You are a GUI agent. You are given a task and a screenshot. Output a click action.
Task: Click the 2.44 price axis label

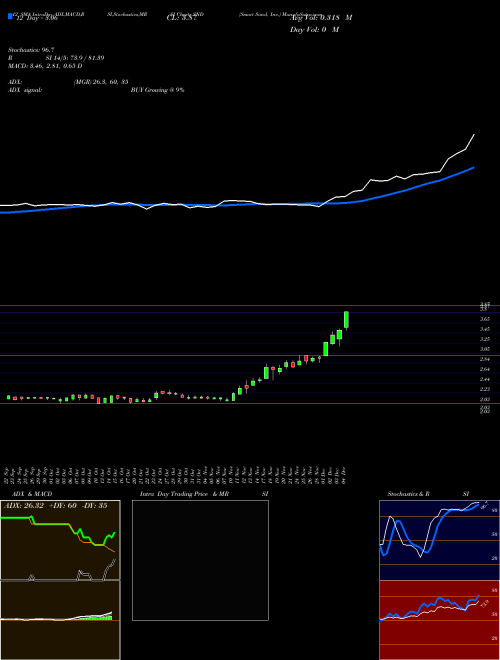(x=484, y=379)
